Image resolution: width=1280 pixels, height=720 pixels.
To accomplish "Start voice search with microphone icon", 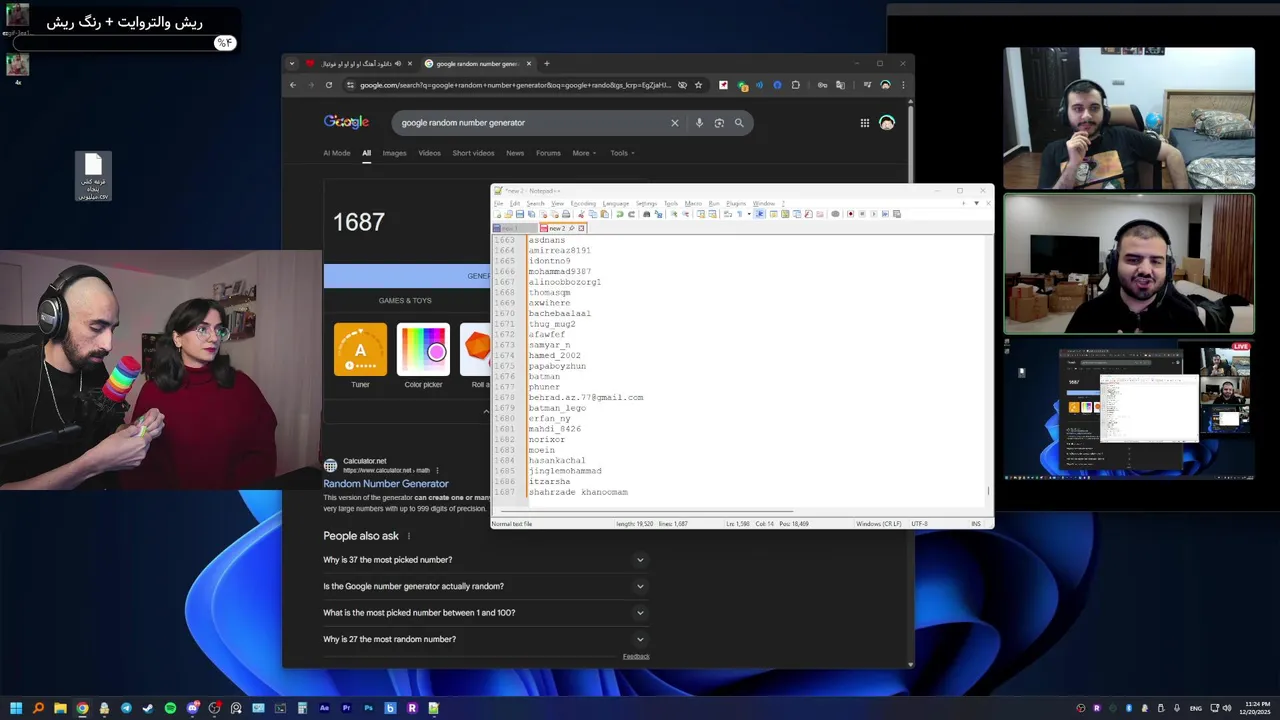I will click(699, 123).
